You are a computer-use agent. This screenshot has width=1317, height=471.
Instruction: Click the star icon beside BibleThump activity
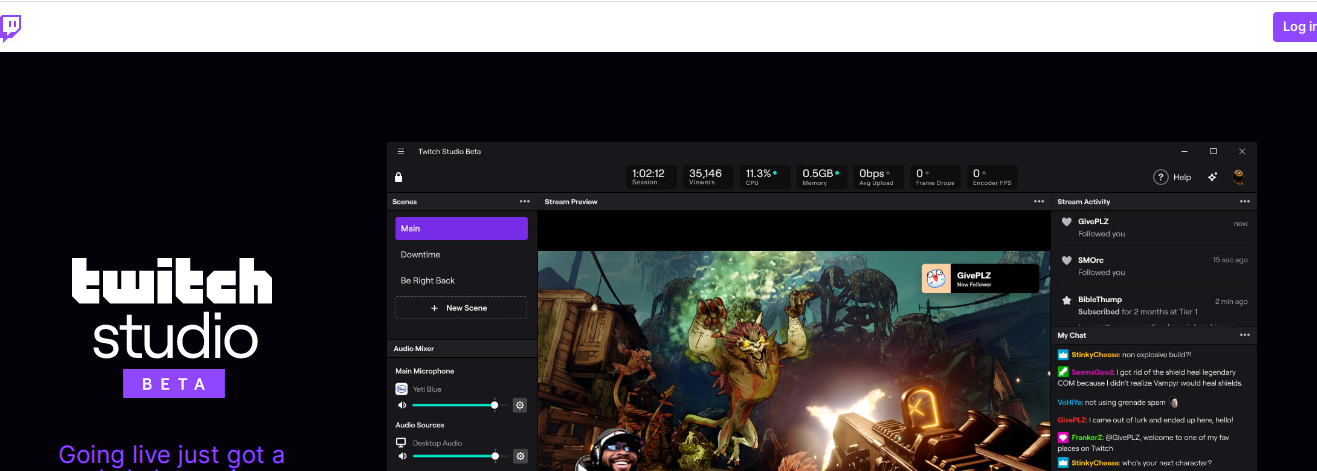[x=1067, y=300]
